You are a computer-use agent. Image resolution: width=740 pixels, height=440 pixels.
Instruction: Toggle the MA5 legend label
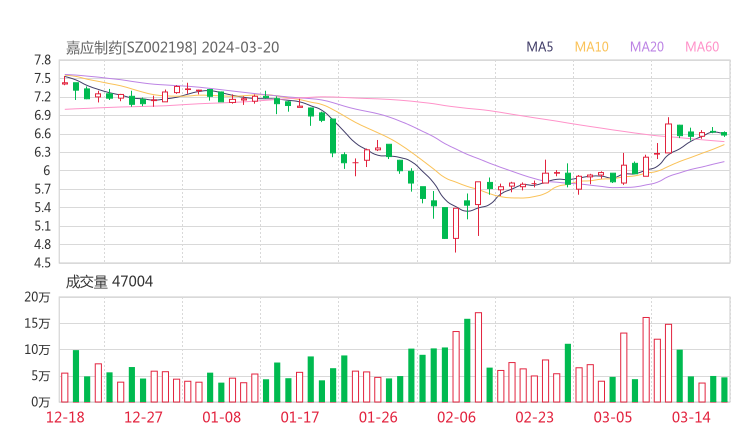[x=540, y=47]
